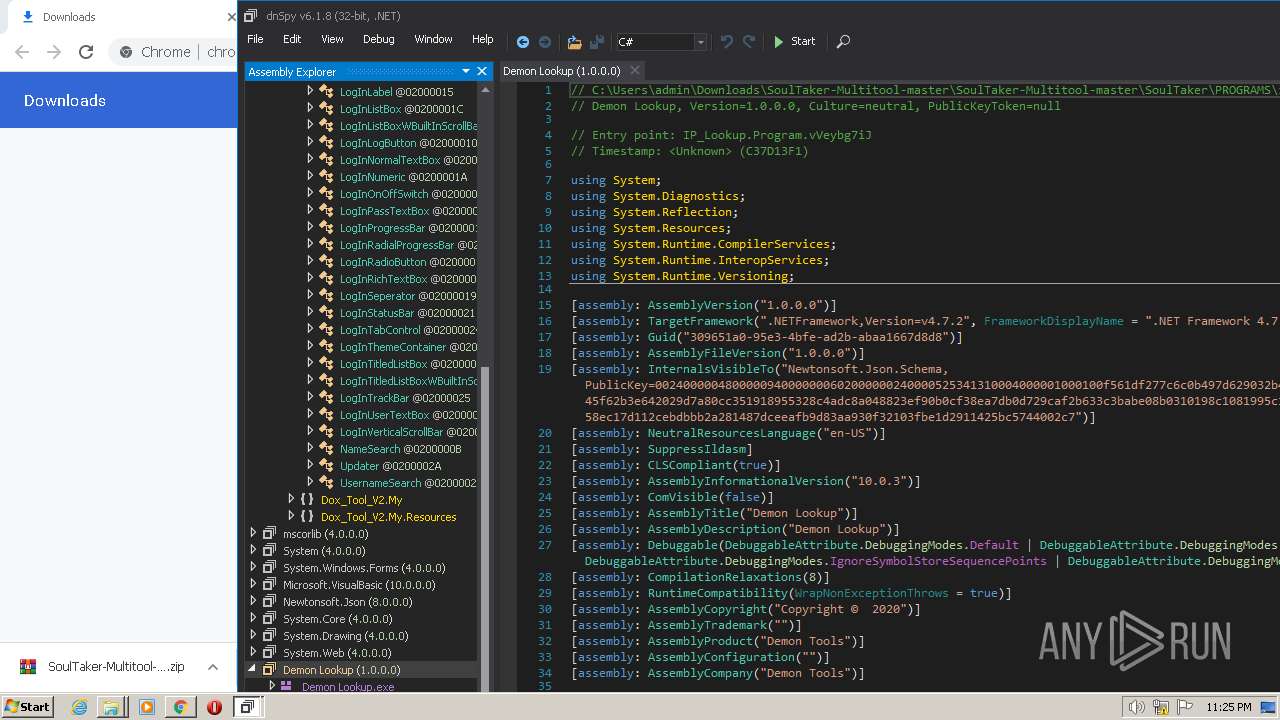Expand the LogInLabel class node
Screen dimensions: 1280x720
(x=310, y=91)
